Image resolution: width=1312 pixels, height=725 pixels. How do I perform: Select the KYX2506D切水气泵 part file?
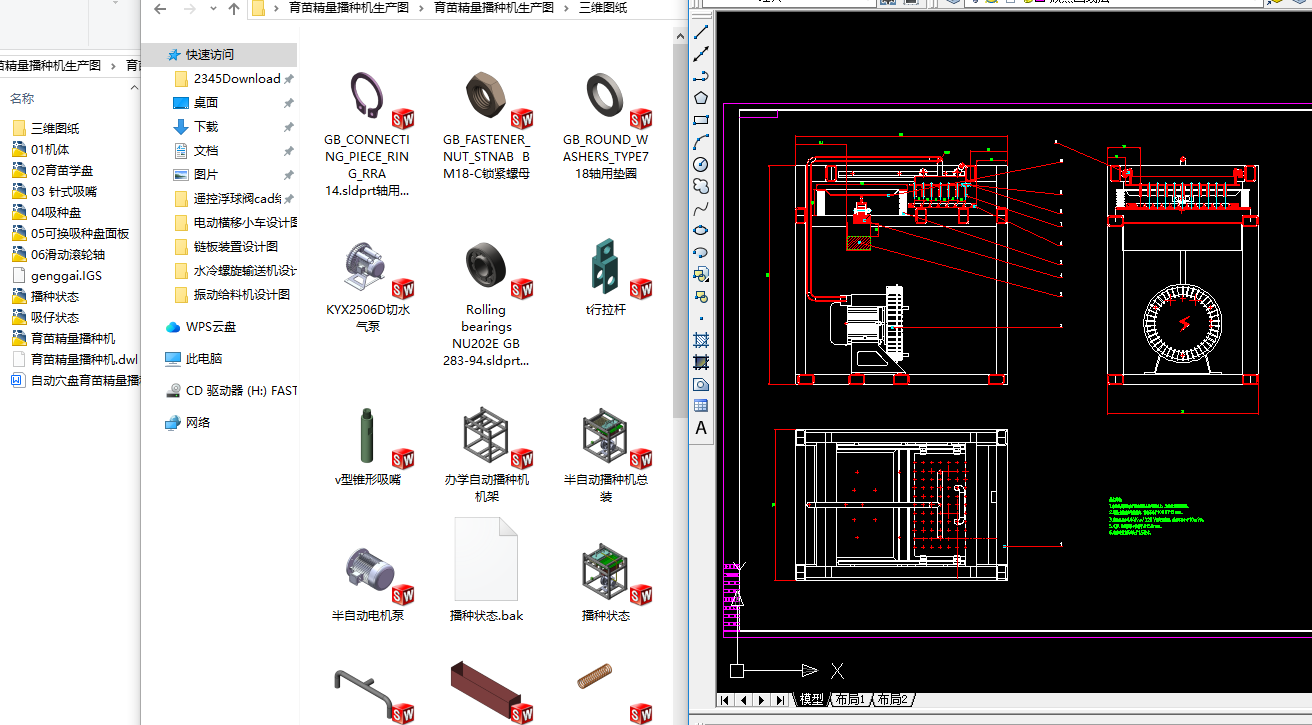[x=367, y=287]
